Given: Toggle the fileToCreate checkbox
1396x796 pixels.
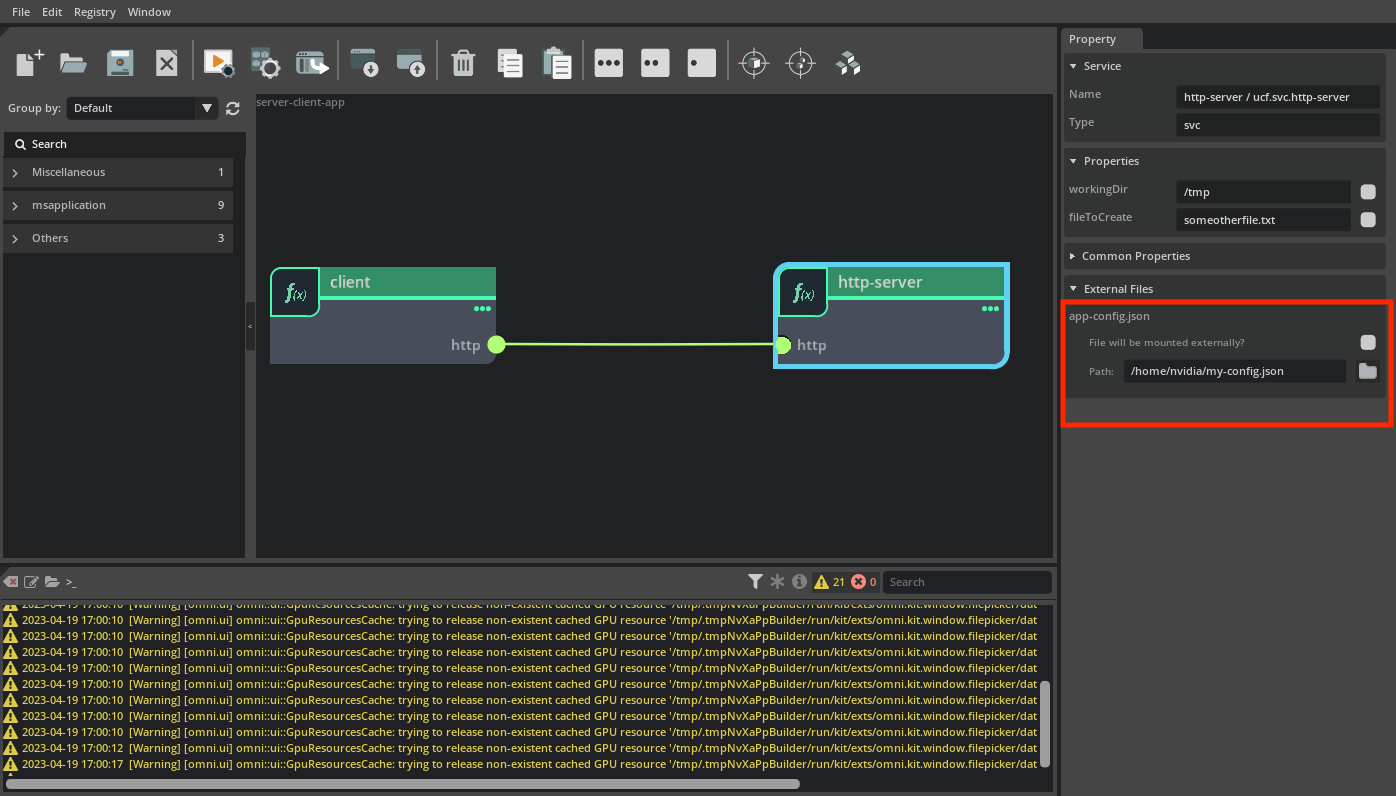Looking at the screenshot, I should (1367, 220).
